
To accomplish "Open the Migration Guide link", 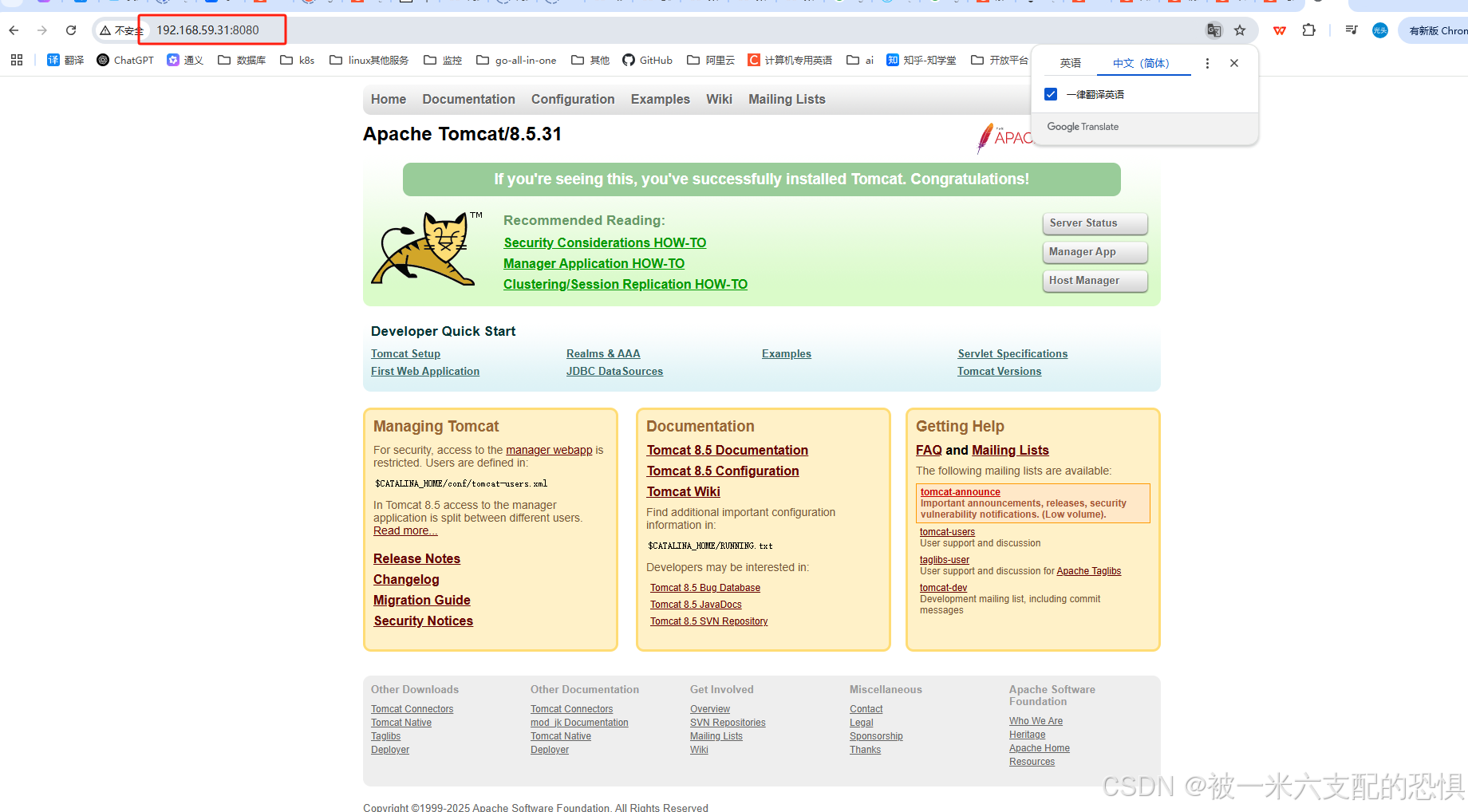I will click(421, 600).
